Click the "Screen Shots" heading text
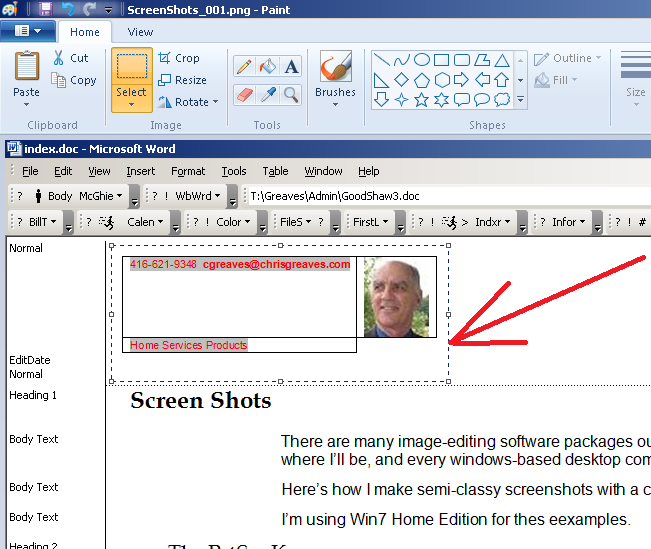The height and width of the screenshot is (549, 651). click(x=201, y=401)
